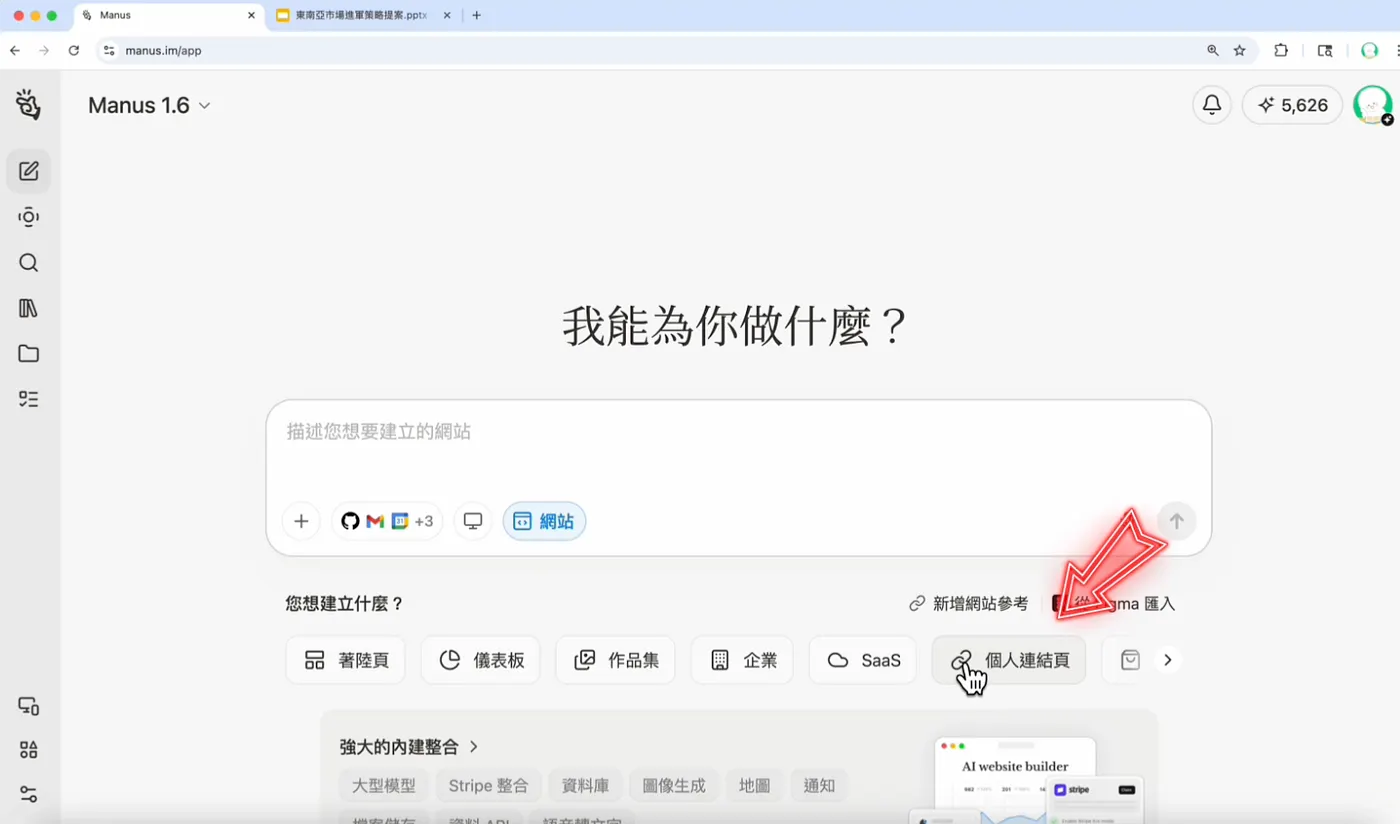
Task: Switch to the 東南亞市場進軍策略提案.pptx tab
Action: tap(363, 15)
